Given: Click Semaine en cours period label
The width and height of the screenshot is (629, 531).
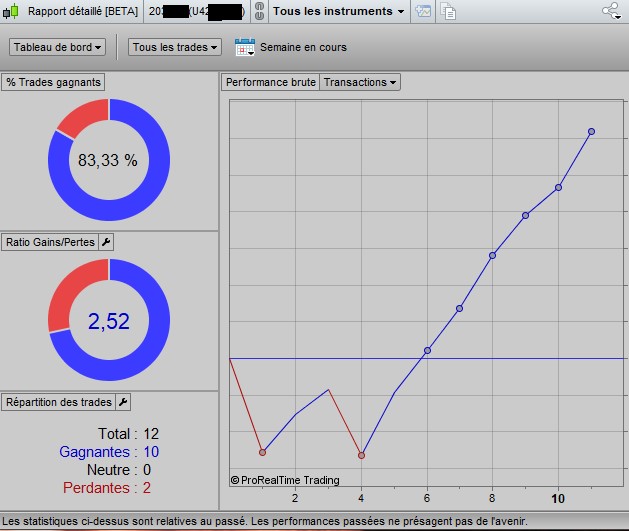Looking at the screenshot, I should point(303,47).
